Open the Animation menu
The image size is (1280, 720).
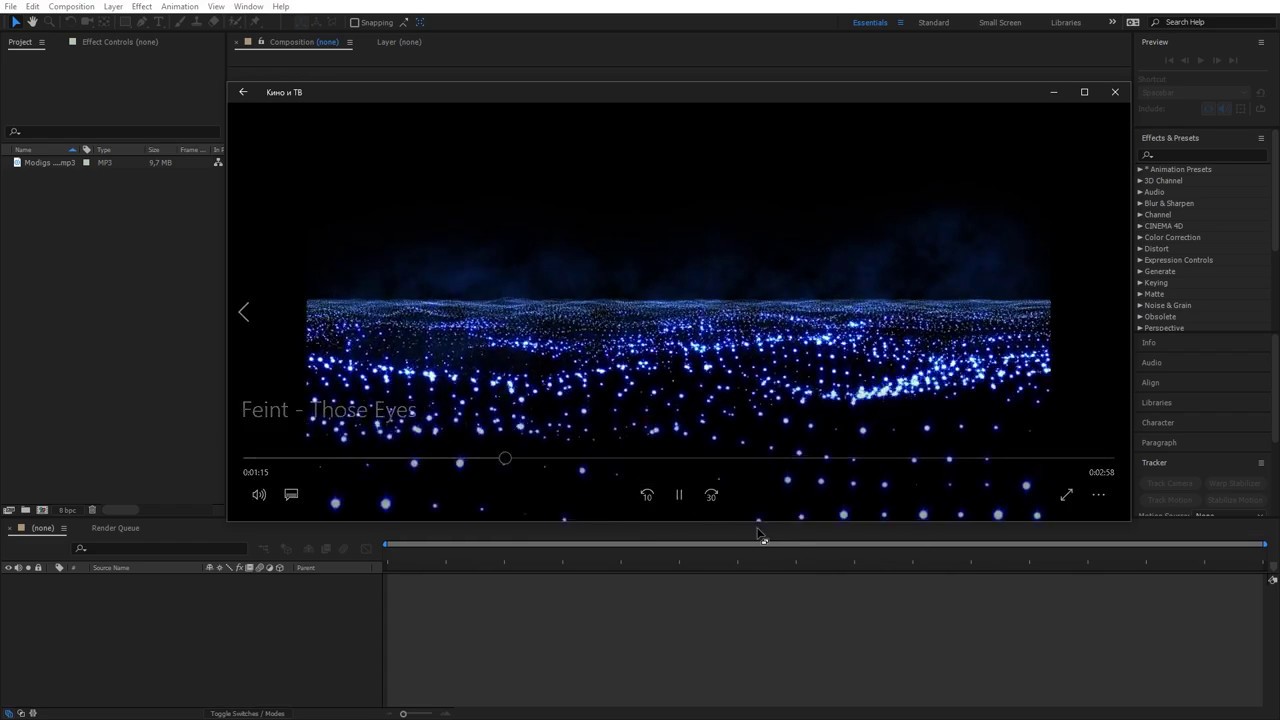pyautogui.click(x=180, y=6)
